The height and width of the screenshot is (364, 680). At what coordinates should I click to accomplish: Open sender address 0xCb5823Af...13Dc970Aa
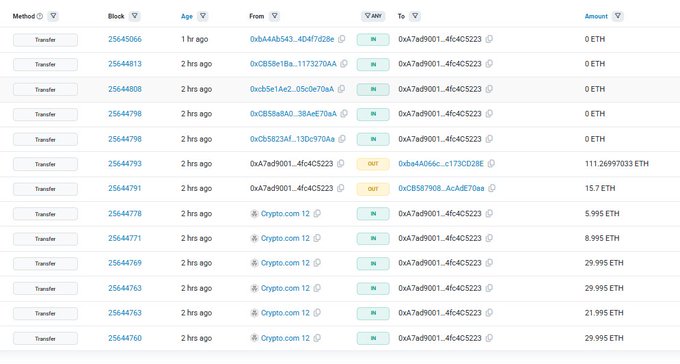click(x=292, y=139)
